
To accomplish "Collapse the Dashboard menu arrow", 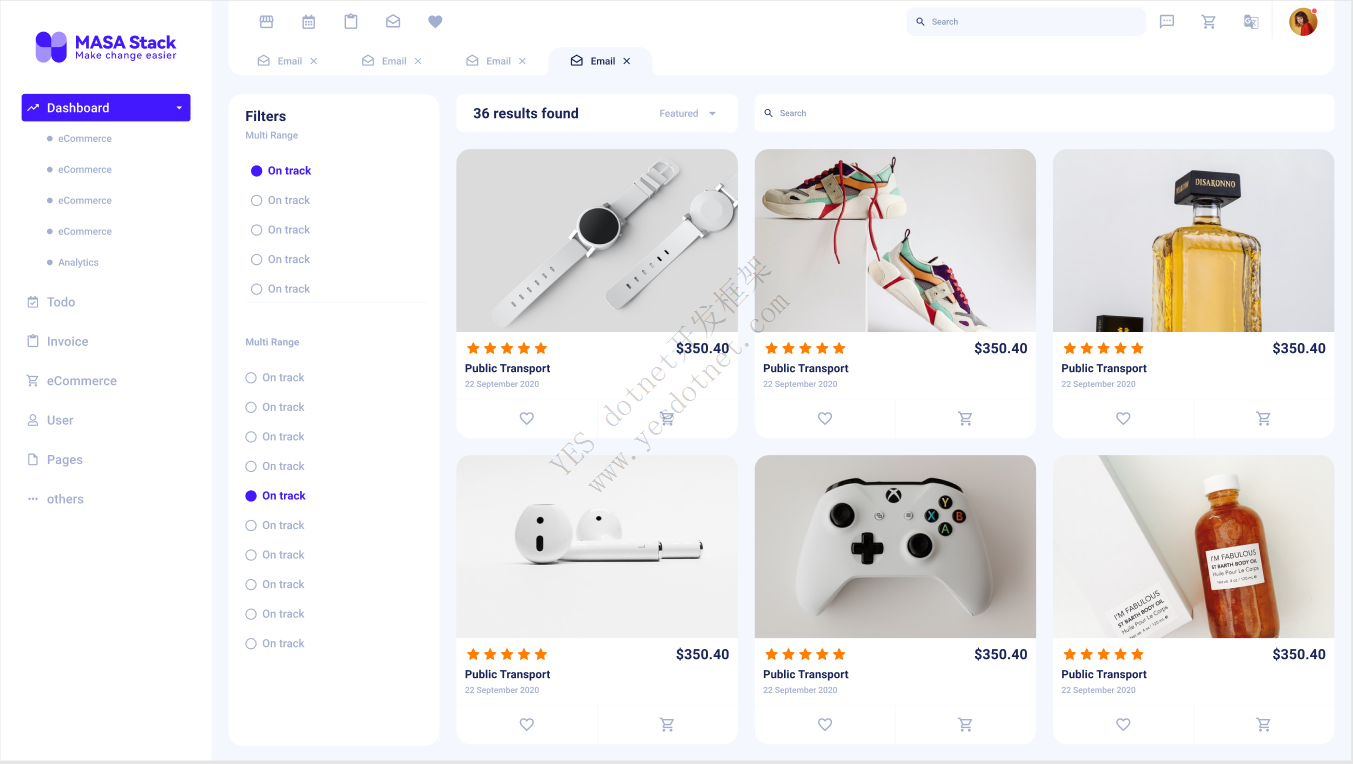I will pyautogui.click(x=179, y=108).
